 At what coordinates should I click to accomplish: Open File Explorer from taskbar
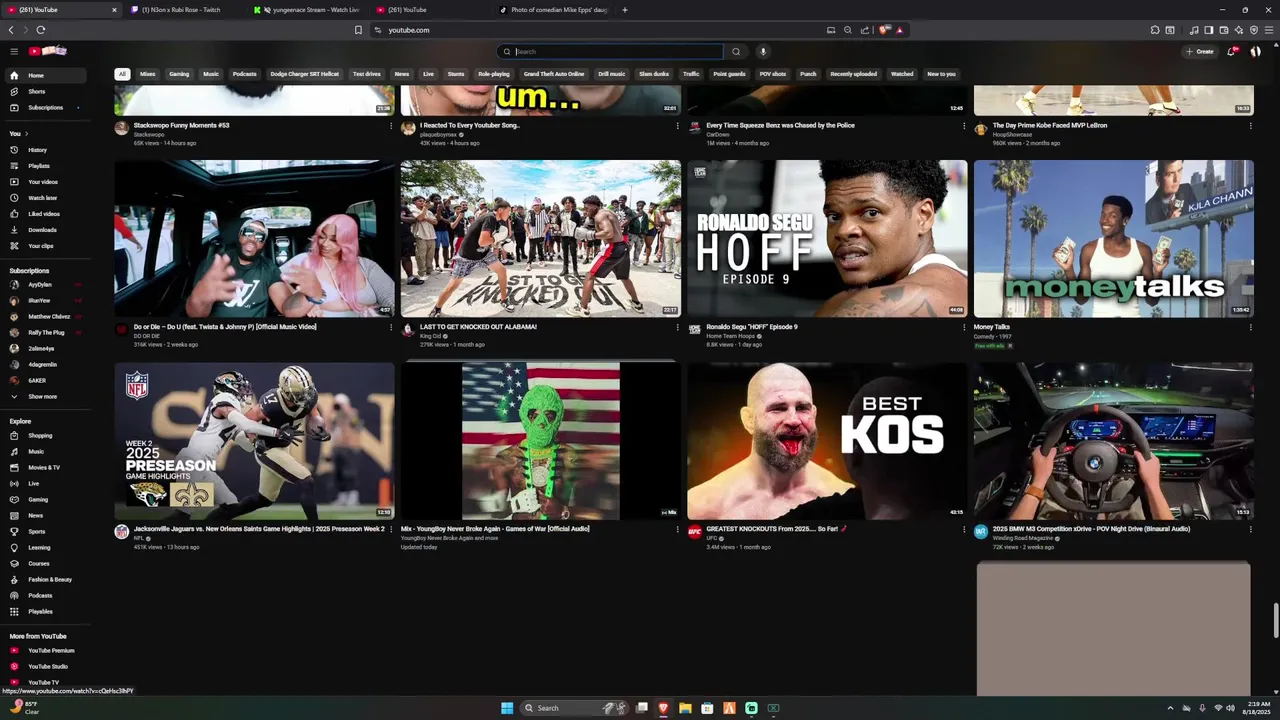(685, 708)
